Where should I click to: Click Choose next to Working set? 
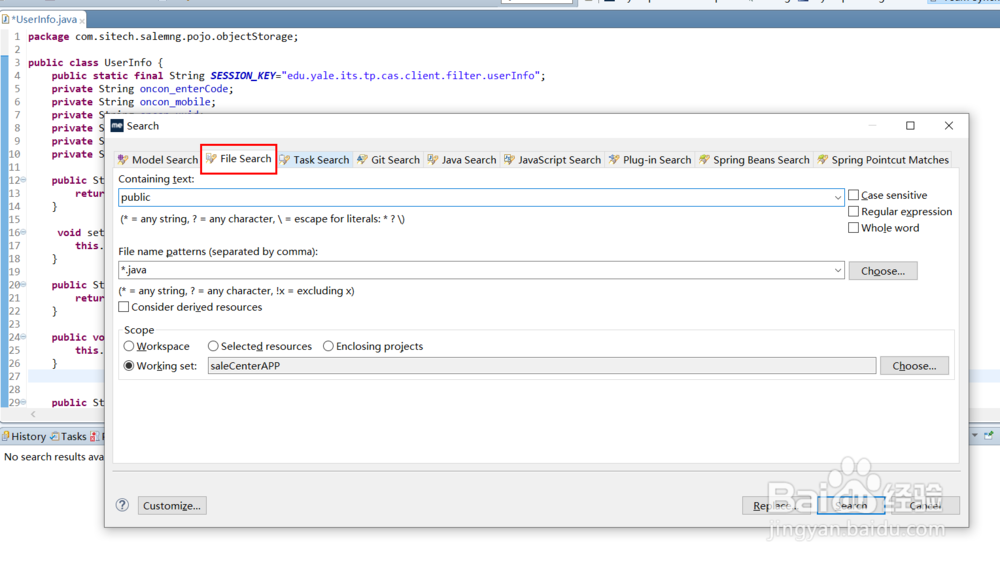914,366
